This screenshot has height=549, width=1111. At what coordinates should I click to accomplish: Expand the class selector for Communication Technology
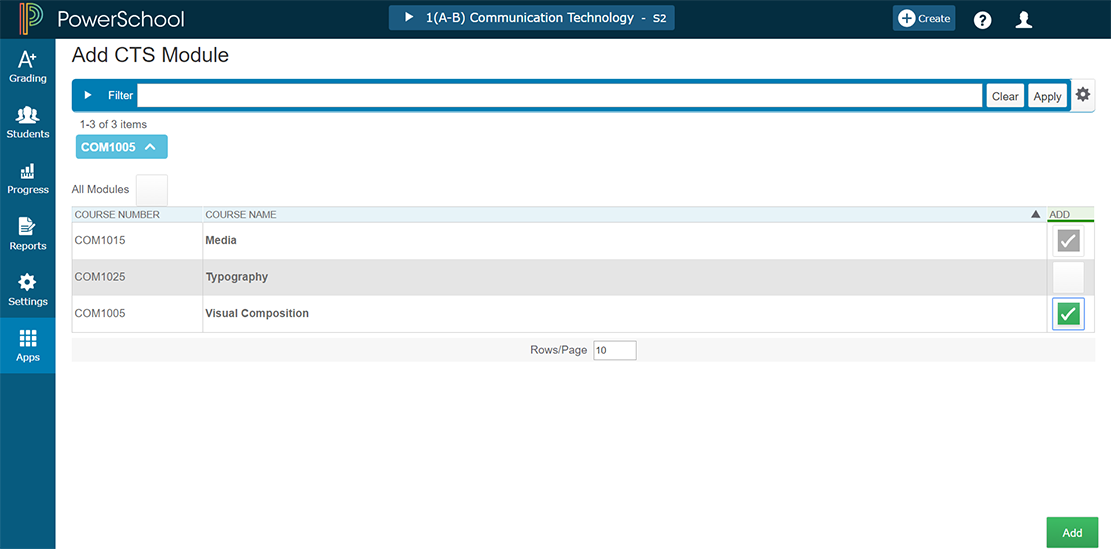pyautogui.click(x=531, y=18)
